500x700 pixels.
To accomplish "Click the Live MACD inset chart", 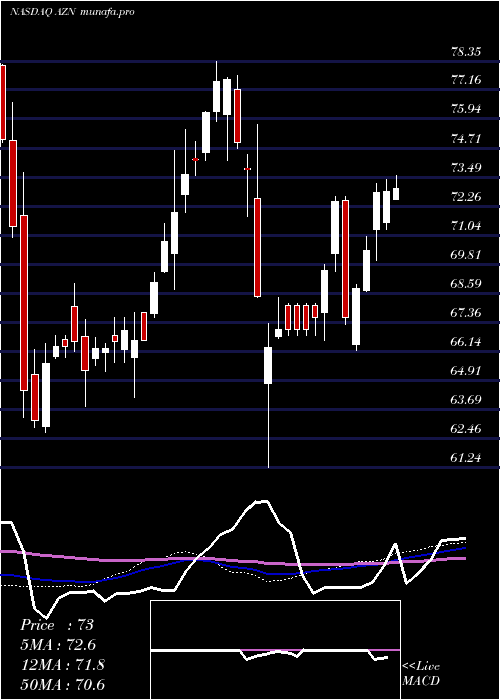I will [275, 650].
